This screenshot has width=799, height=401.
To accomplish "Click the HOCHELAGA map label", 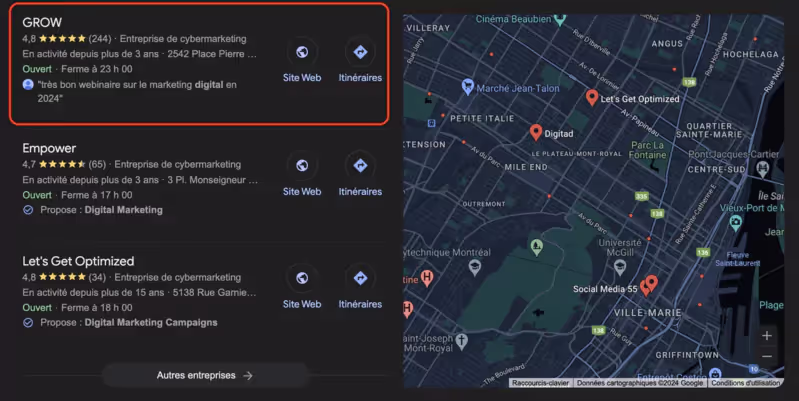I will pos(751,54).
